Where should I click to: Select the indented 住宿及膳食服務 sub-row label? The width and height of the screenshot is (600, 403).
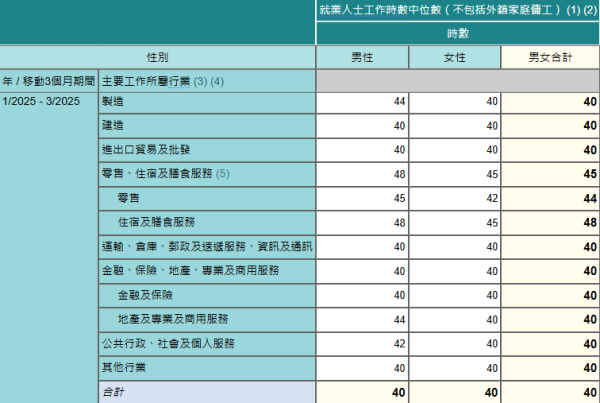click(207, 223)
